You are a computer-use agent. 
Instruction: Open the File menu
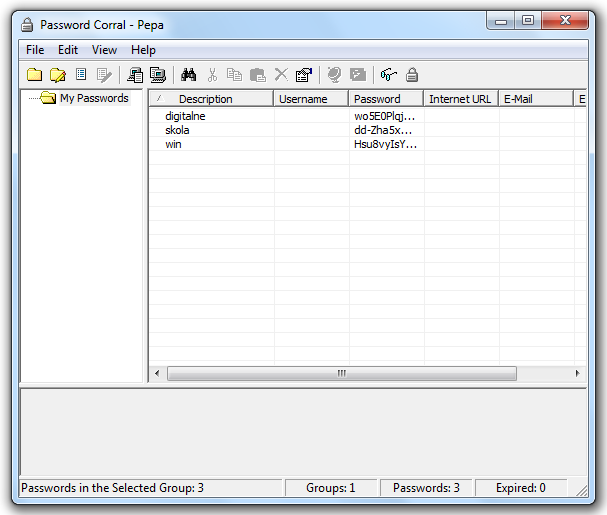[x=35, y=50]
